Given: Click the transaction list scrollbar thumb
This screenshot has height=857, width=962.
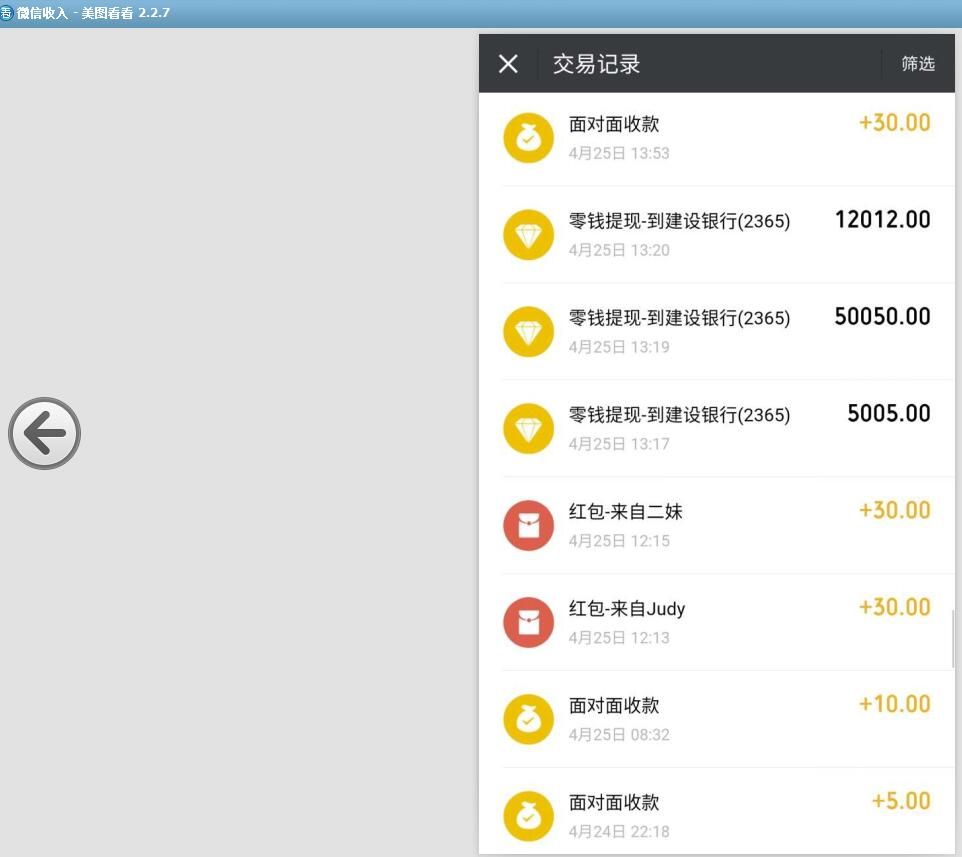Looking at the screenshot, I should tap(952, 638).
